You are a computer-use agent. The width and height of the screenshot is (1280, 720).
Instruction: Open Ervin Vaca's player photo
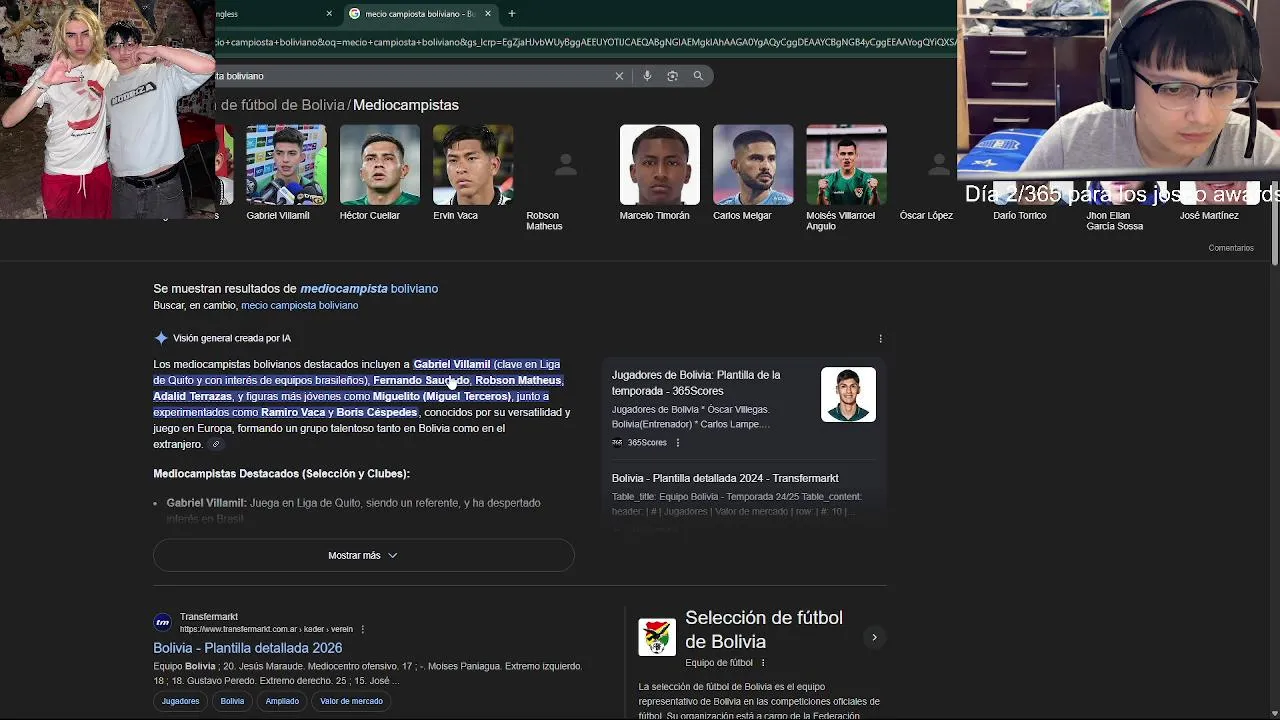click(473, 165)
